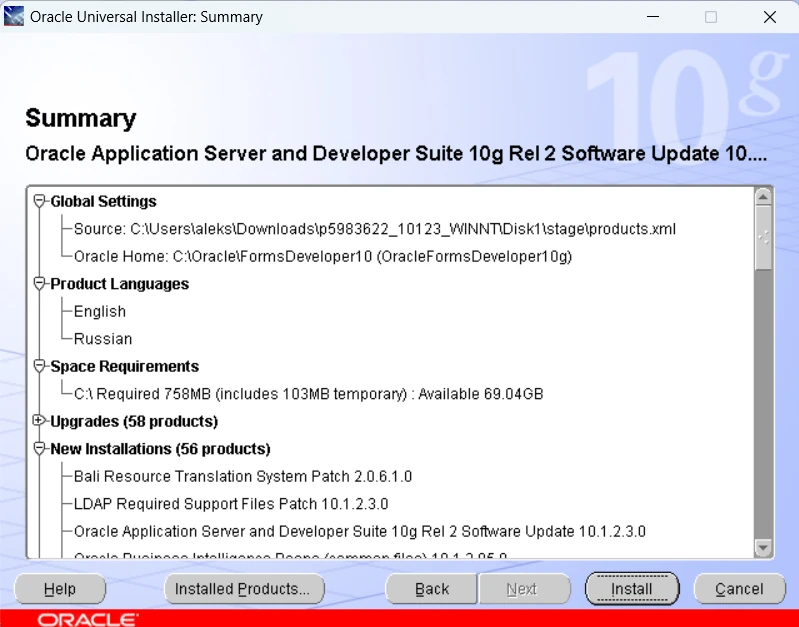799x627 pixels.
Task: Select the Global Settings tree label
Action: 103,201
